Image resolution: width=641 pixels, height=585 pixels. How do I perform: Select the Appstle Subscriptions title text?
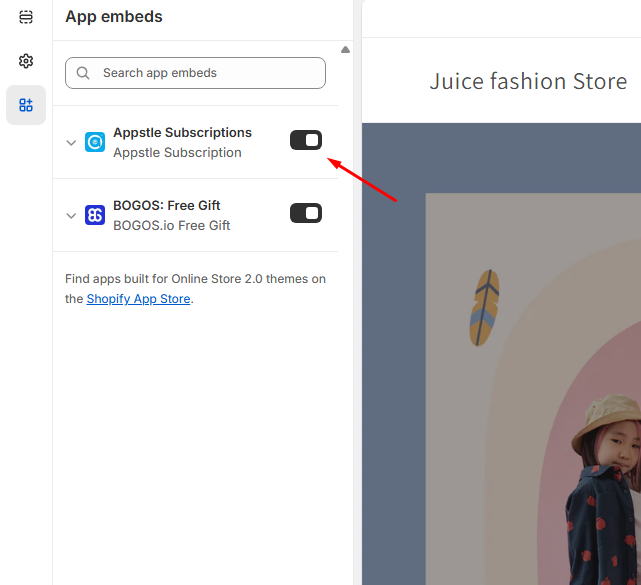click(182, 133)
